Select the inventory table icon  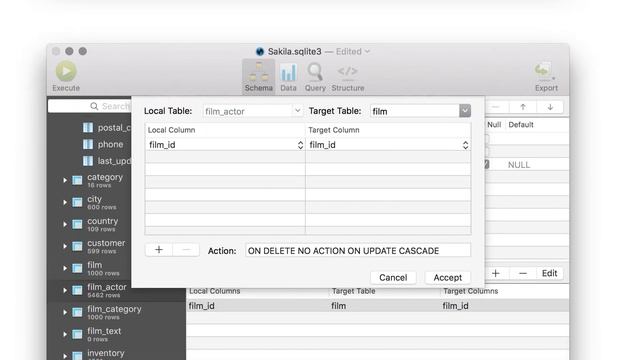[77, 356]
